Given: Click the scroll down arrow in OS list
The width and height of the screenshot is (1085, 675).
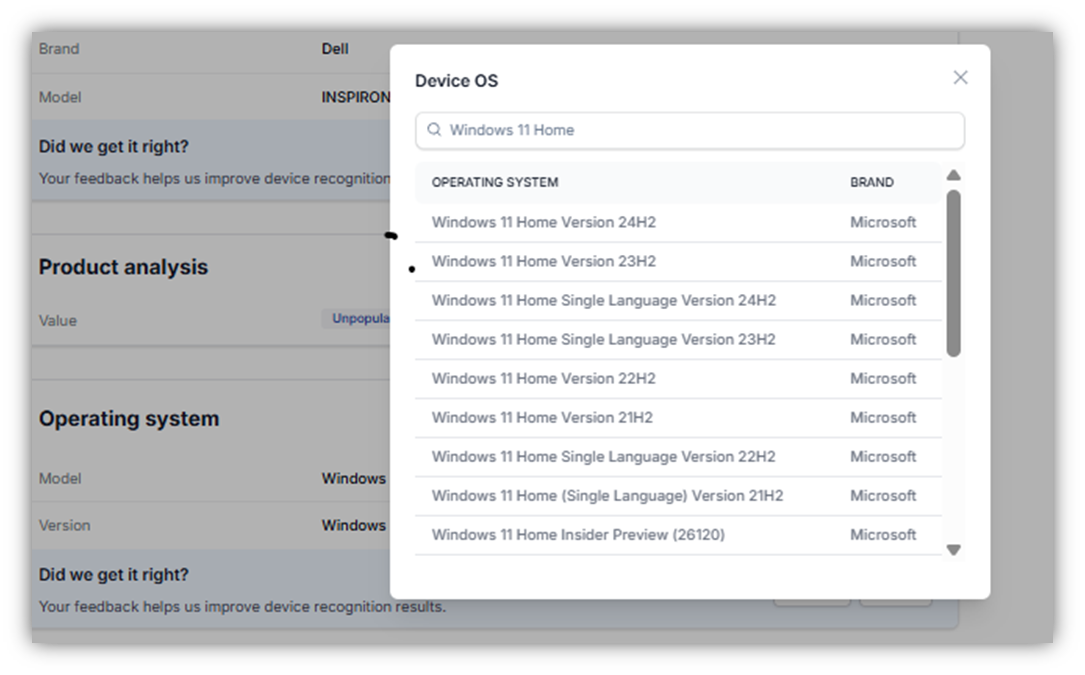Looking at the screenshot, I should 954,550.
